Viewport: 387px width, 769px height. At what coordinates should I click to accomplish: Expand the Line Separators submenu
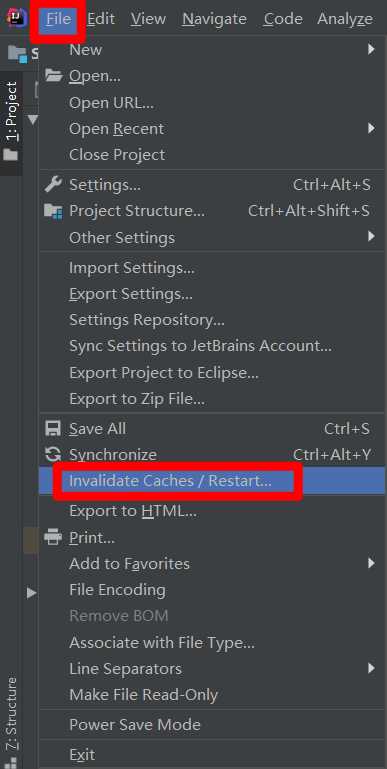[212, 668]
